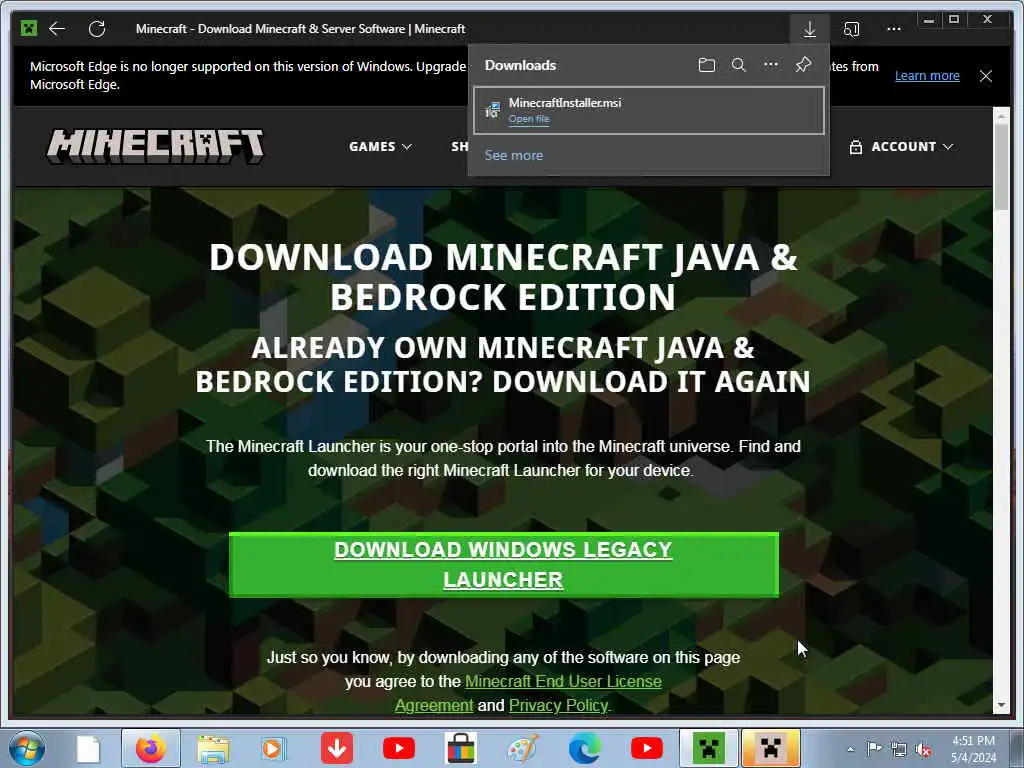Open the blank document taskbar icon
This screenshot has height=768, width=1024.
click(x=88, y=749)
